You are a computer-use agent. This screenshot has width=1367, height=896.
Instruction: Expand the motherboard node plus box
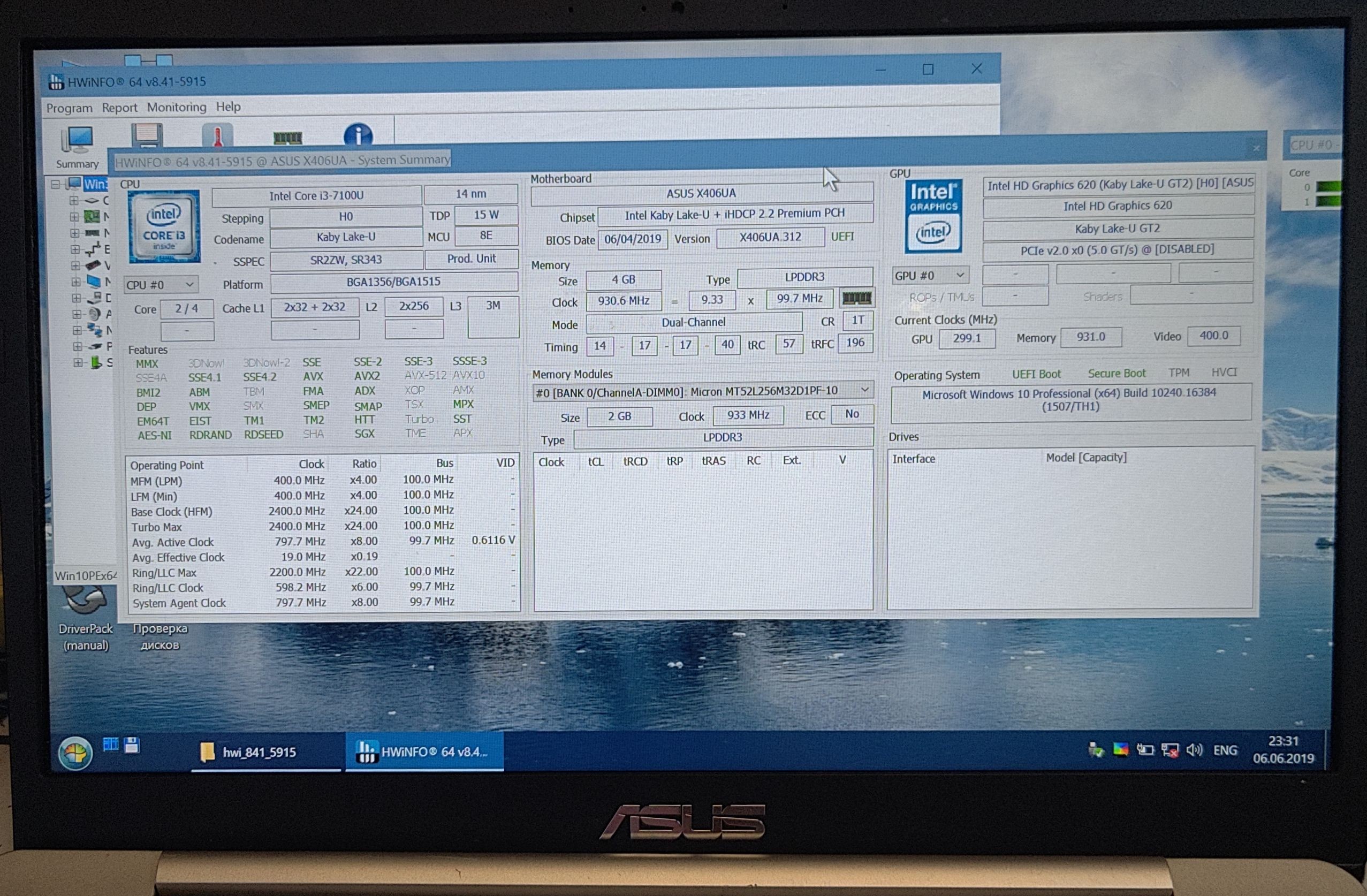pos(75,217)
